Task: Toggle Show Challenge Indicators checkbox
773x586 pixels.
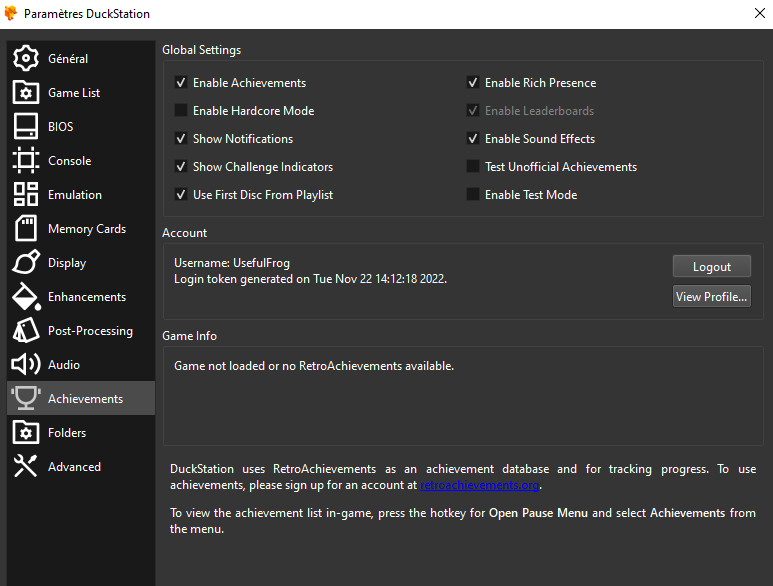Action: pyautogui.click(x=181, y=167)
